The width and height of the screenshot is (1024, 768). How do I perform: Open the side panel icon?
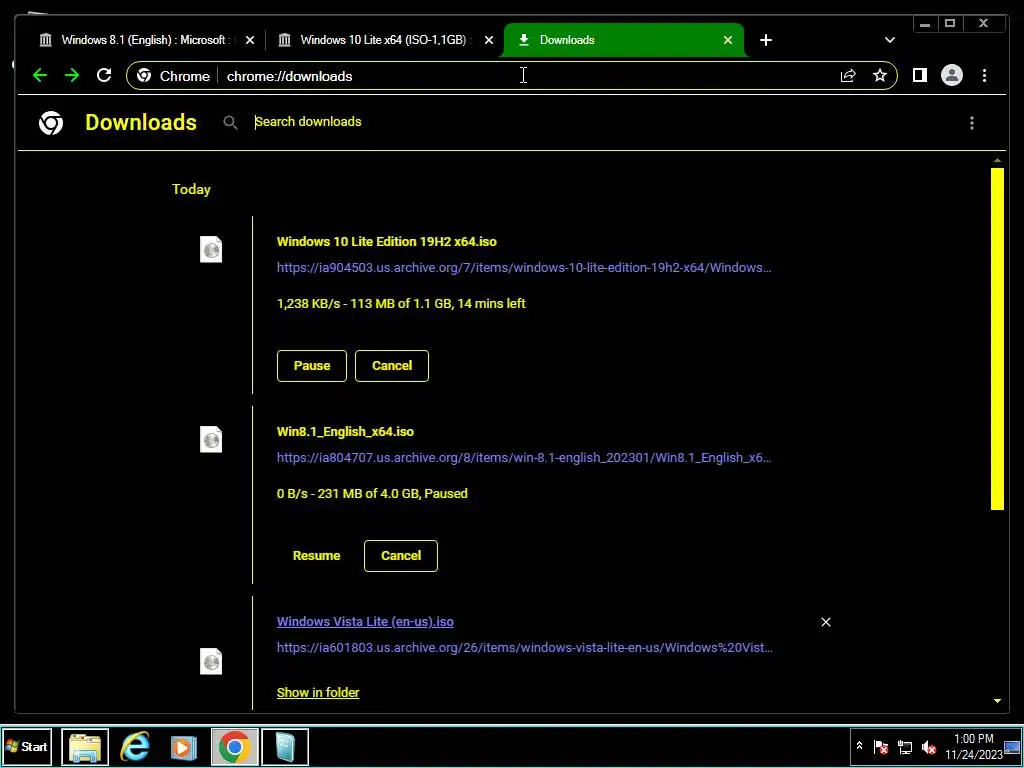click(920, 76)
